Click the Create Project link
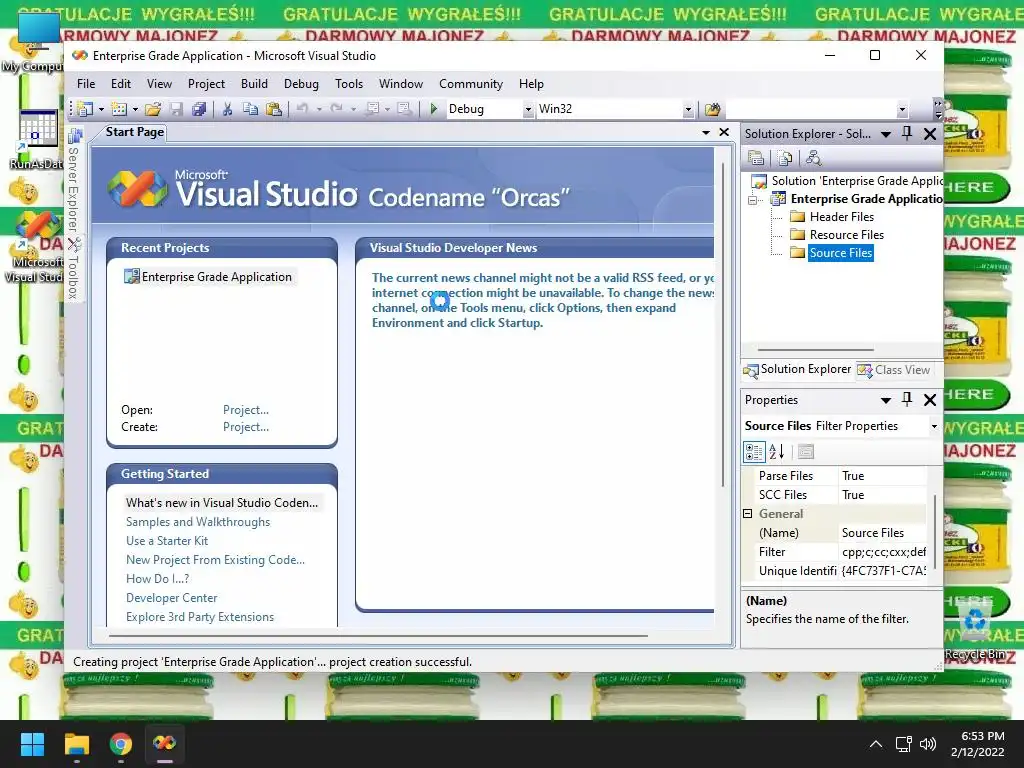1024x768 pixels. [x=246, y=427]
